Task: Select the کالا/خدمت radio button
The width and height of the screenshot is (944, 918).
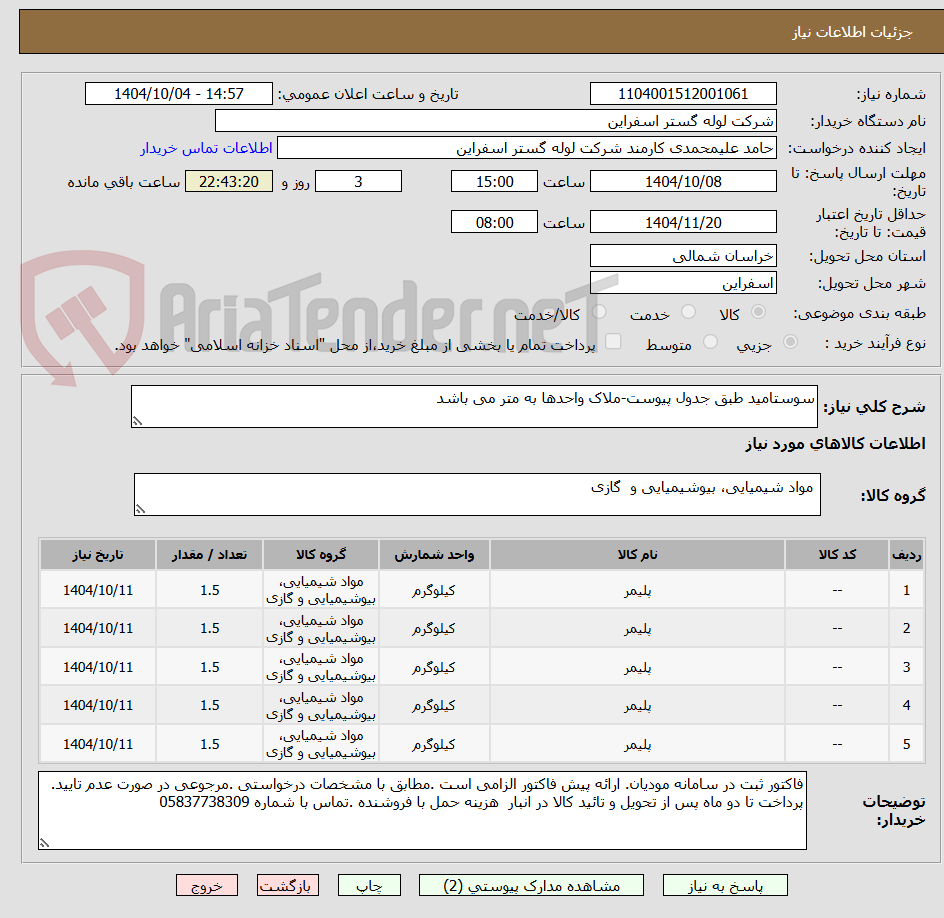Action: (599, 312)
